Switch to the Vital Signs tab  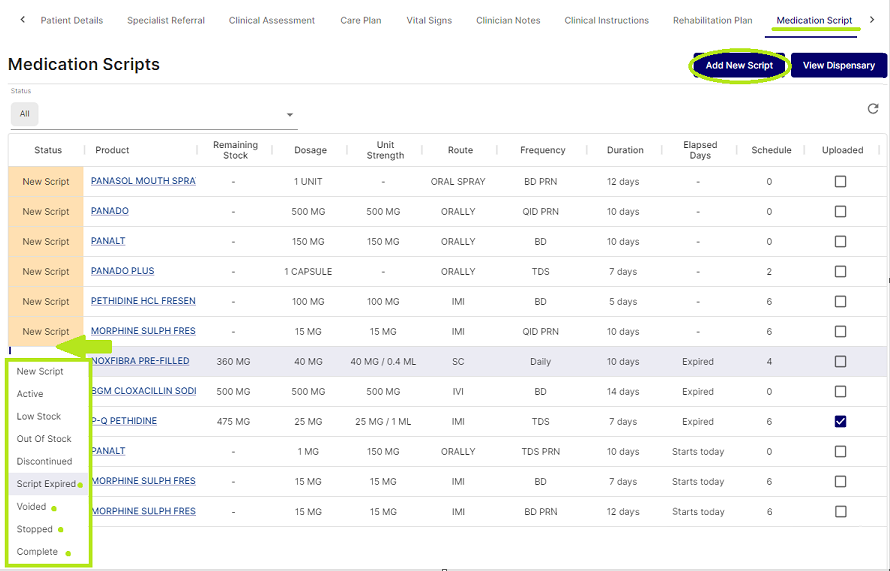(429, 21)
